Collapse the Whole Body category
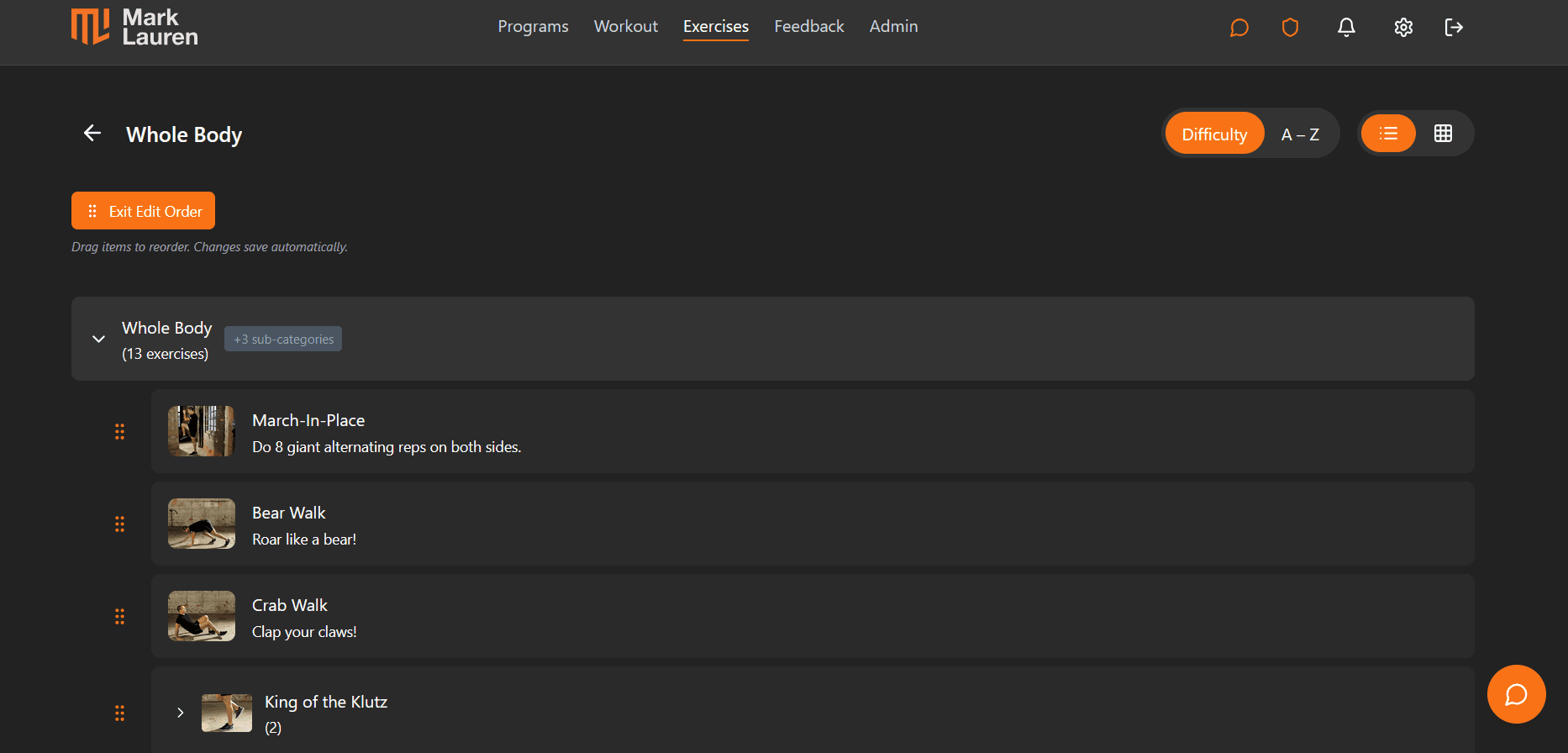 [98, 339]
